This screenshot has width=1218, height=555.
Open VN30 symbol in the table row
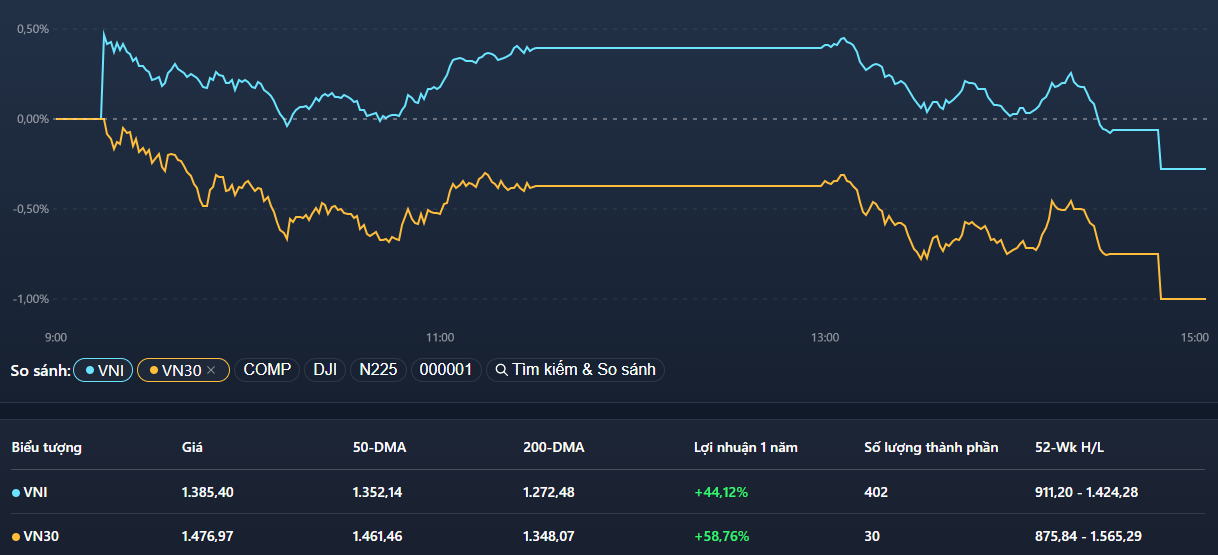pos(40,537)
